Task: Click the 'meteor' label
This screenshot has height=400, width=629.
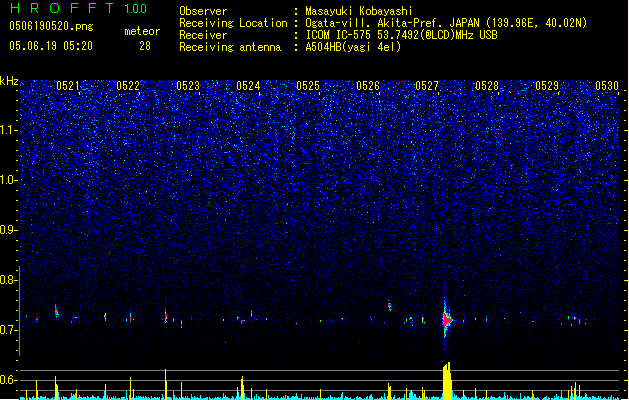Action: (x=142, y=31)
